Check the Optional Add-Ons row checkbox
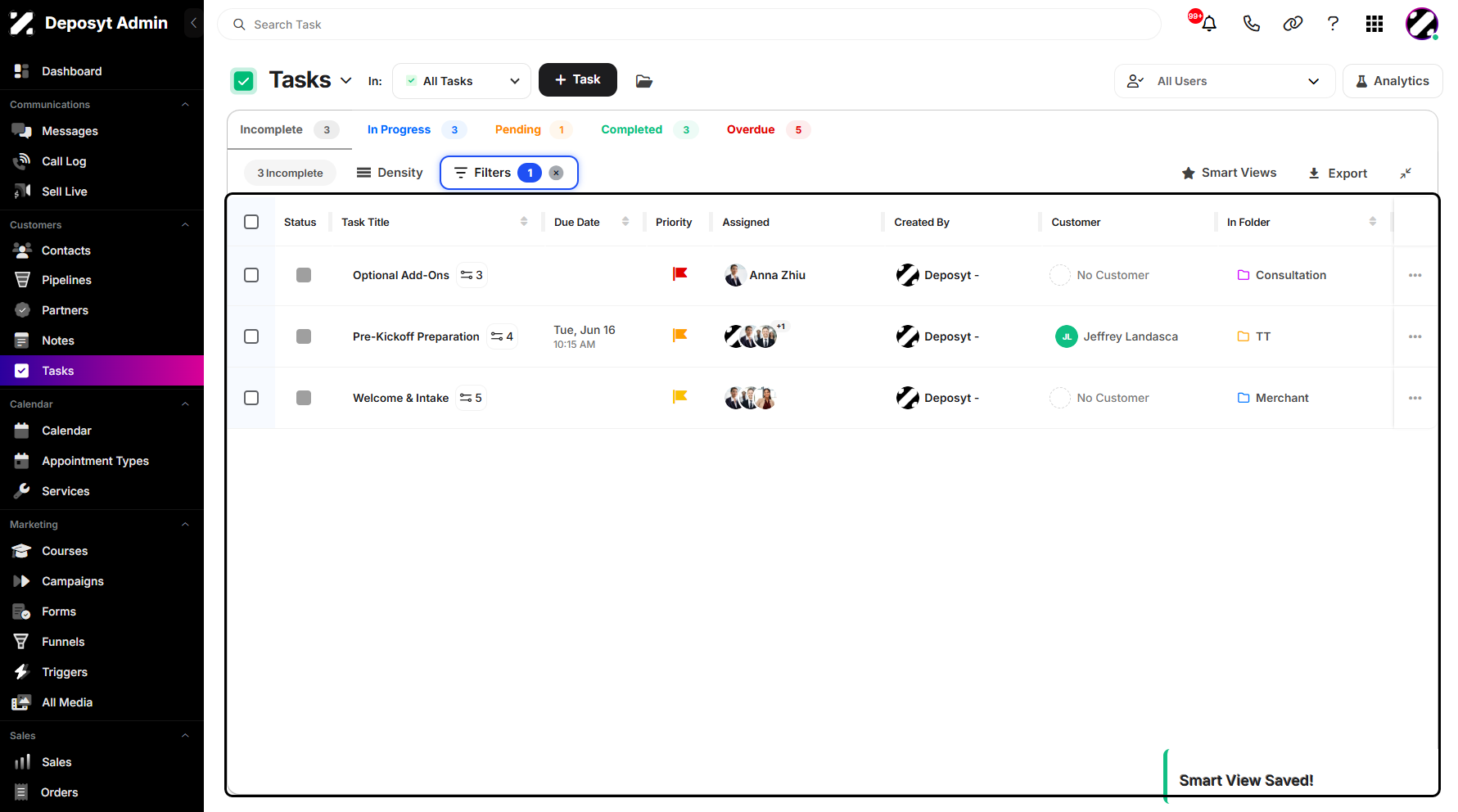The image size is (1458, 812). (251, 275)
